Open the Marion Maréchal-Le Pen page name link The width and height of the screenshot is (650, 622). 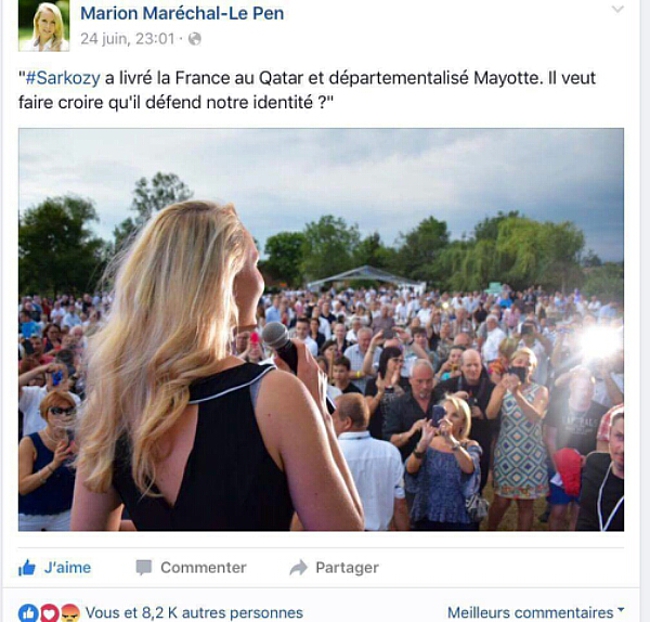click(x=182, y=13)
